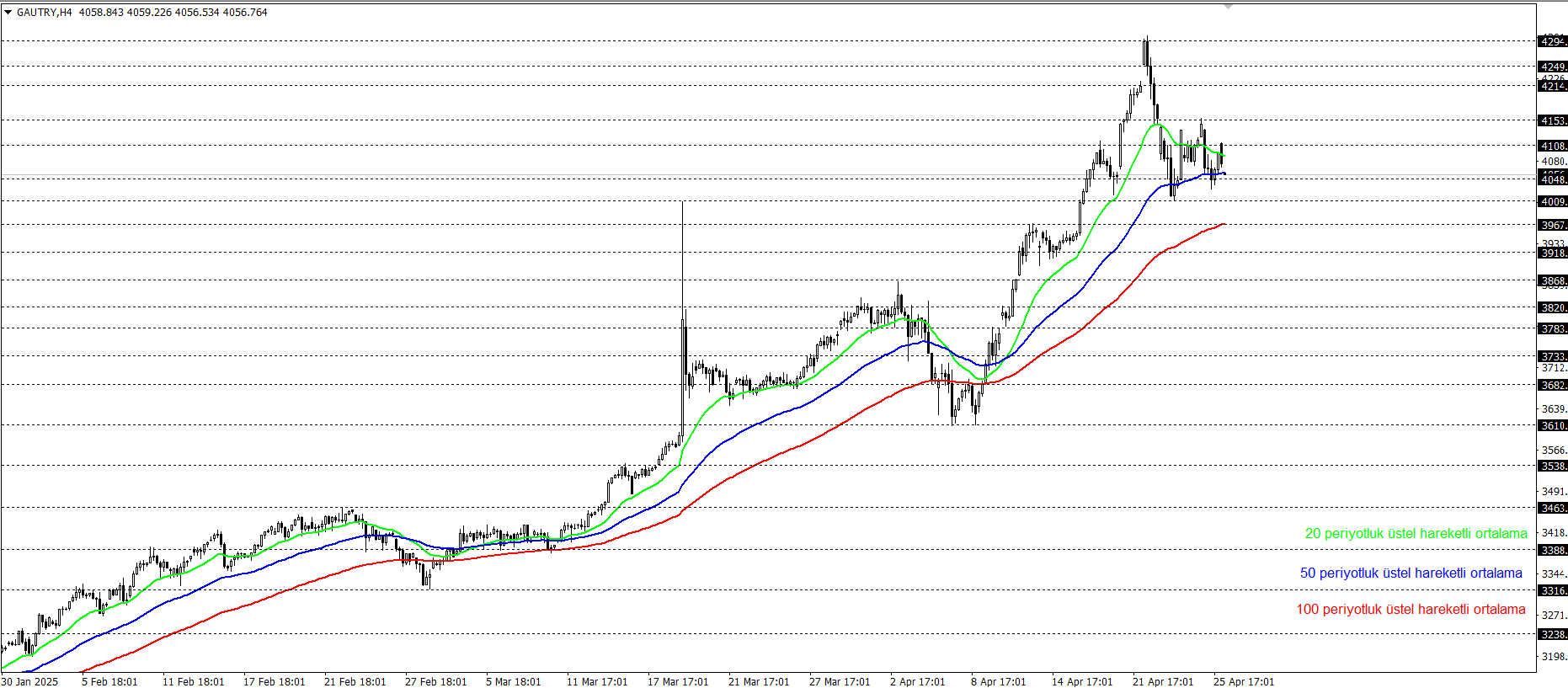Click the '27 Feb 18:01' time axis label
This screenshot has width=1568, height=688.
coord(436,682)
